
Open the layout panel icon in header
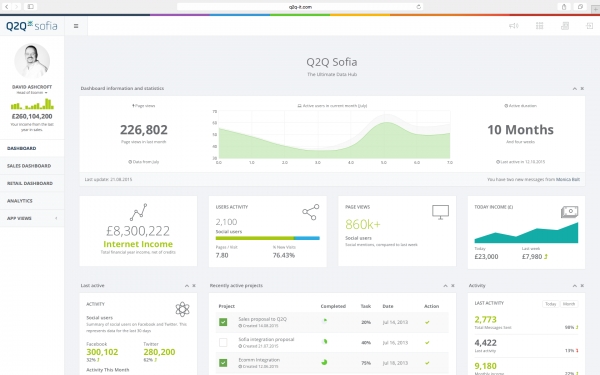coord(565,26)
